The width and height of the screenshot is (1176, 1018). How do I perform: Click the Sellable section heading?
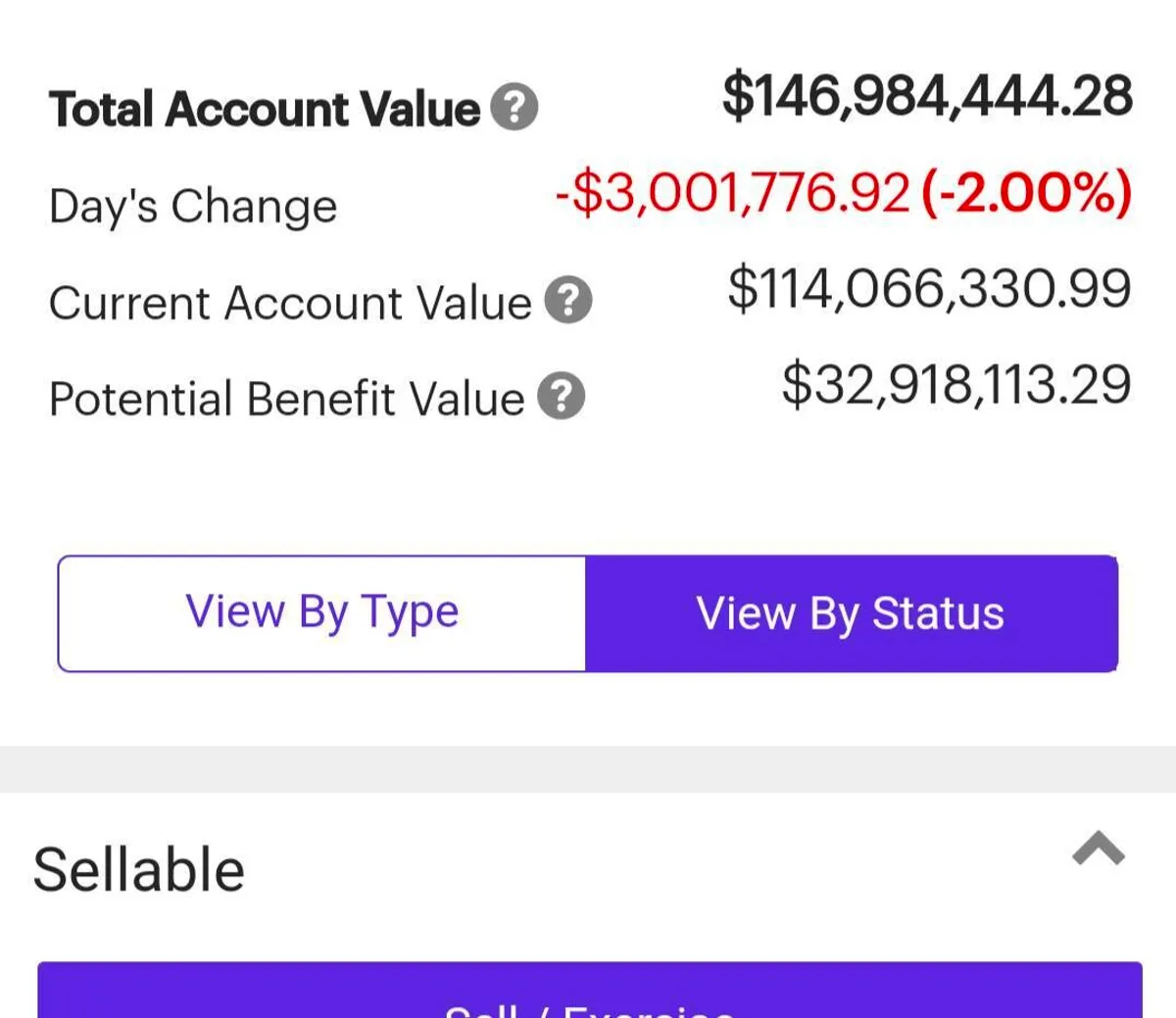tap(139, 870)
